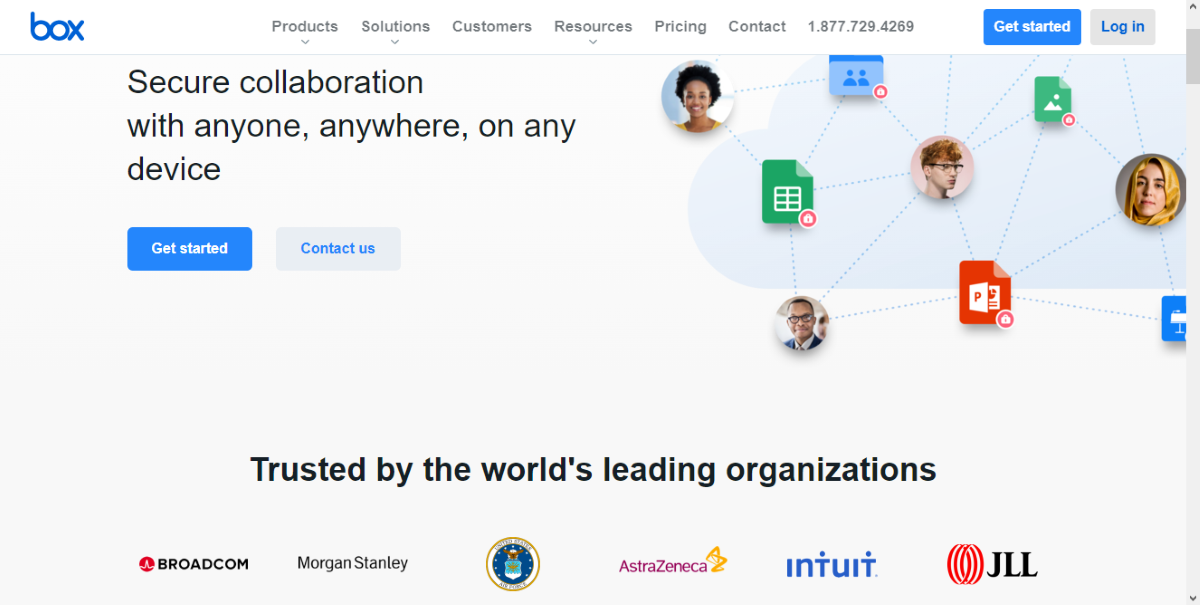Open the Contact page
Viewport: 1200px width, 605px height.
[757, 26]
